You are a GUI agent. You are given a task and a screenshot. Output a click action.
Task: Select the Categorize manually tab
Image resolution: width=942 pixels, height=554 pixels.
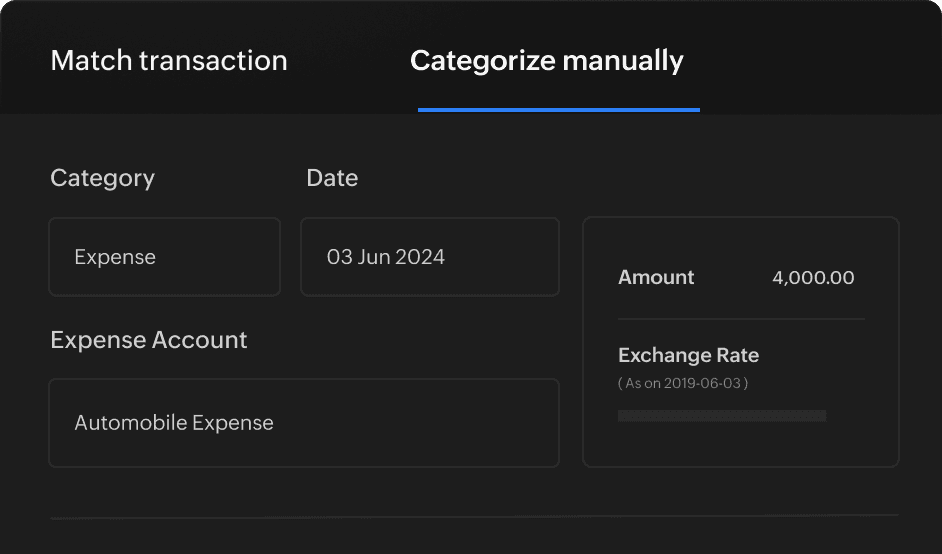click(x=546, y=61)
